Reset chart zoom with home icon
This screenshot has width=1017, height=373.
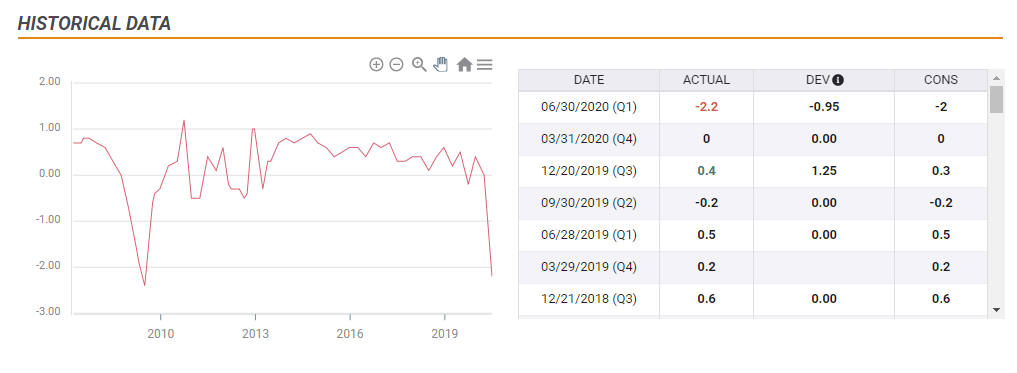464,64
